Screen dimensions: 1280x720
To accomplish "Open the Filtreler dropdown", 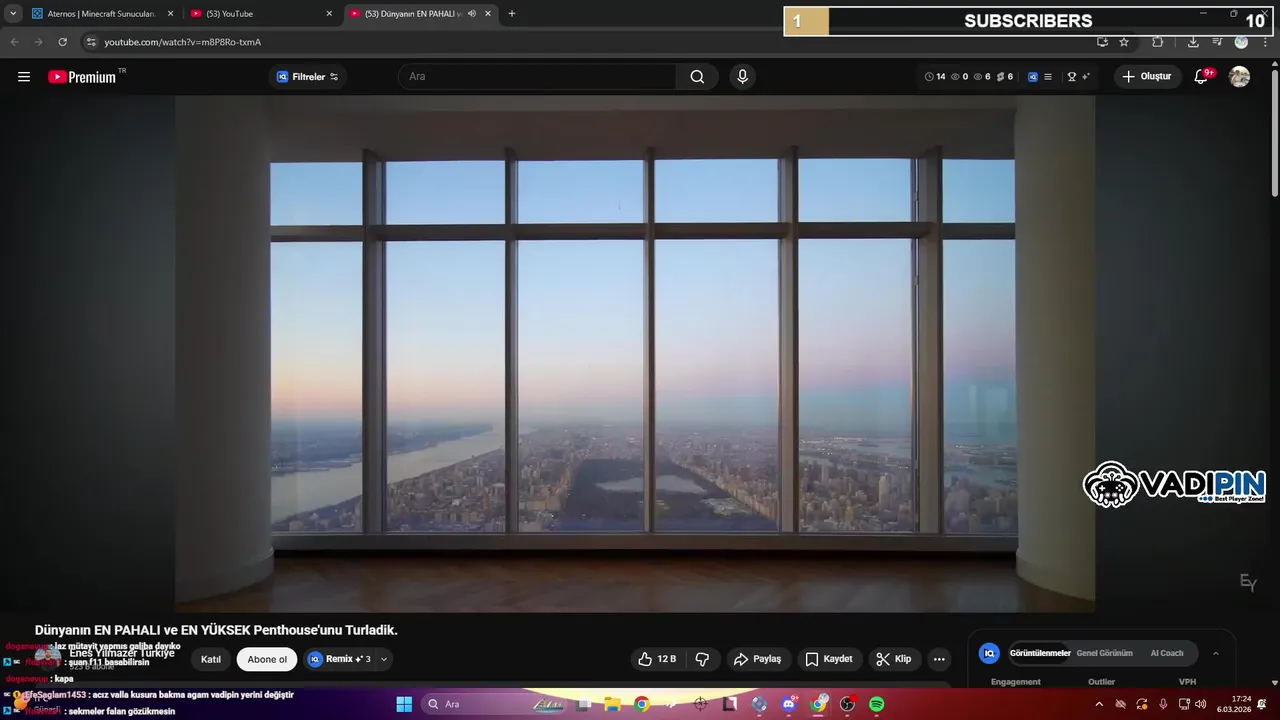I will coord(308,77).
